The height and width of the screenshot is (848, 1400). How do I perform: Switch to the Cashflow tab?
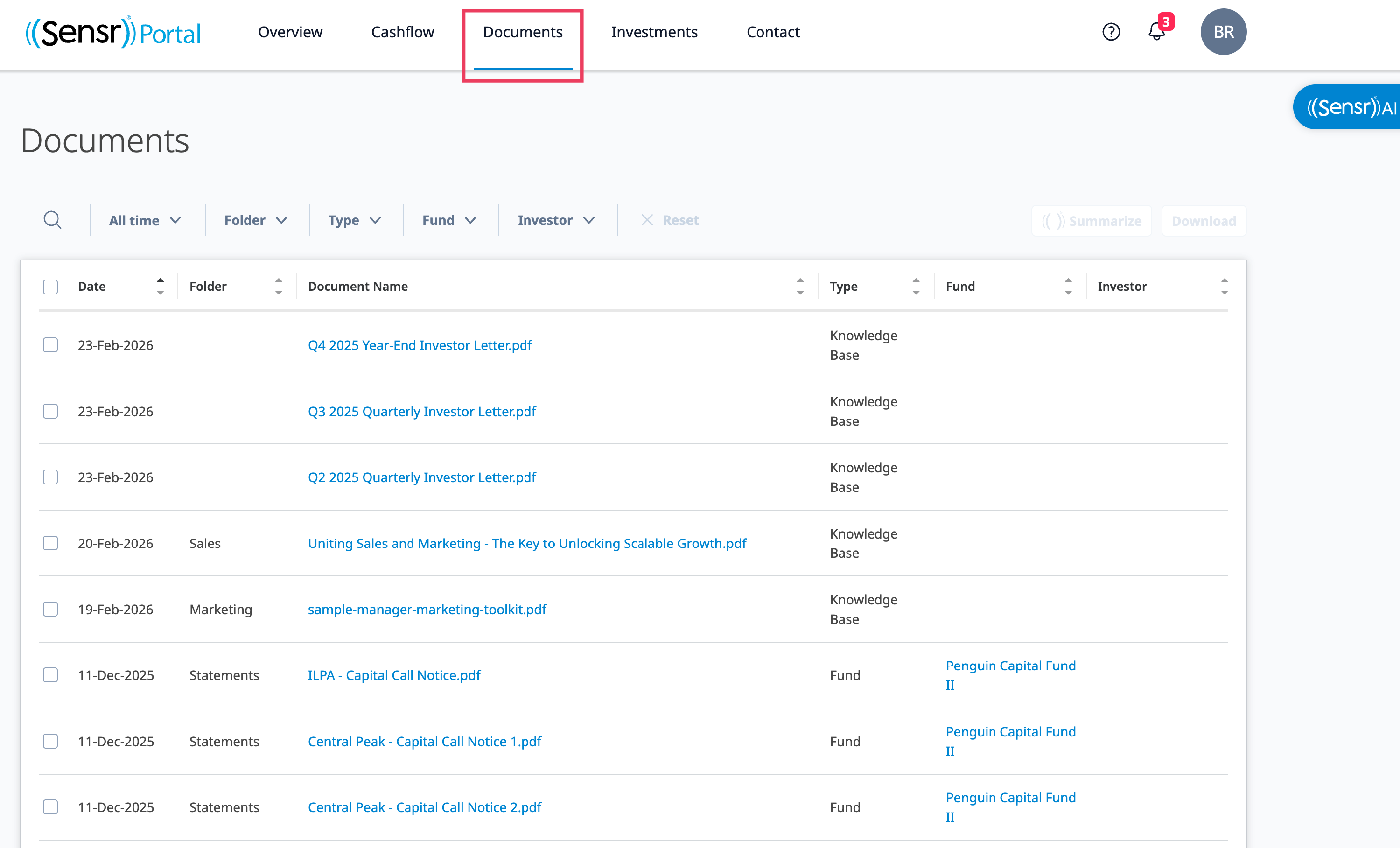(402, 32)
